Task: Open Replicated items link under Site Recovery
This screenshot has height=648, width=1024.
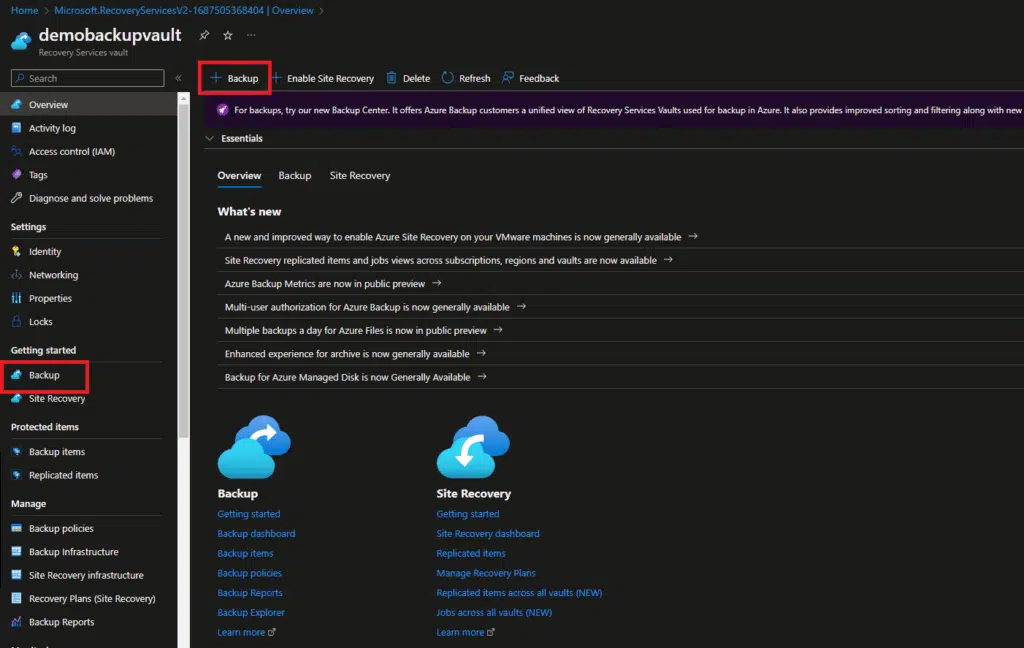Action: (x=471, y=553)
